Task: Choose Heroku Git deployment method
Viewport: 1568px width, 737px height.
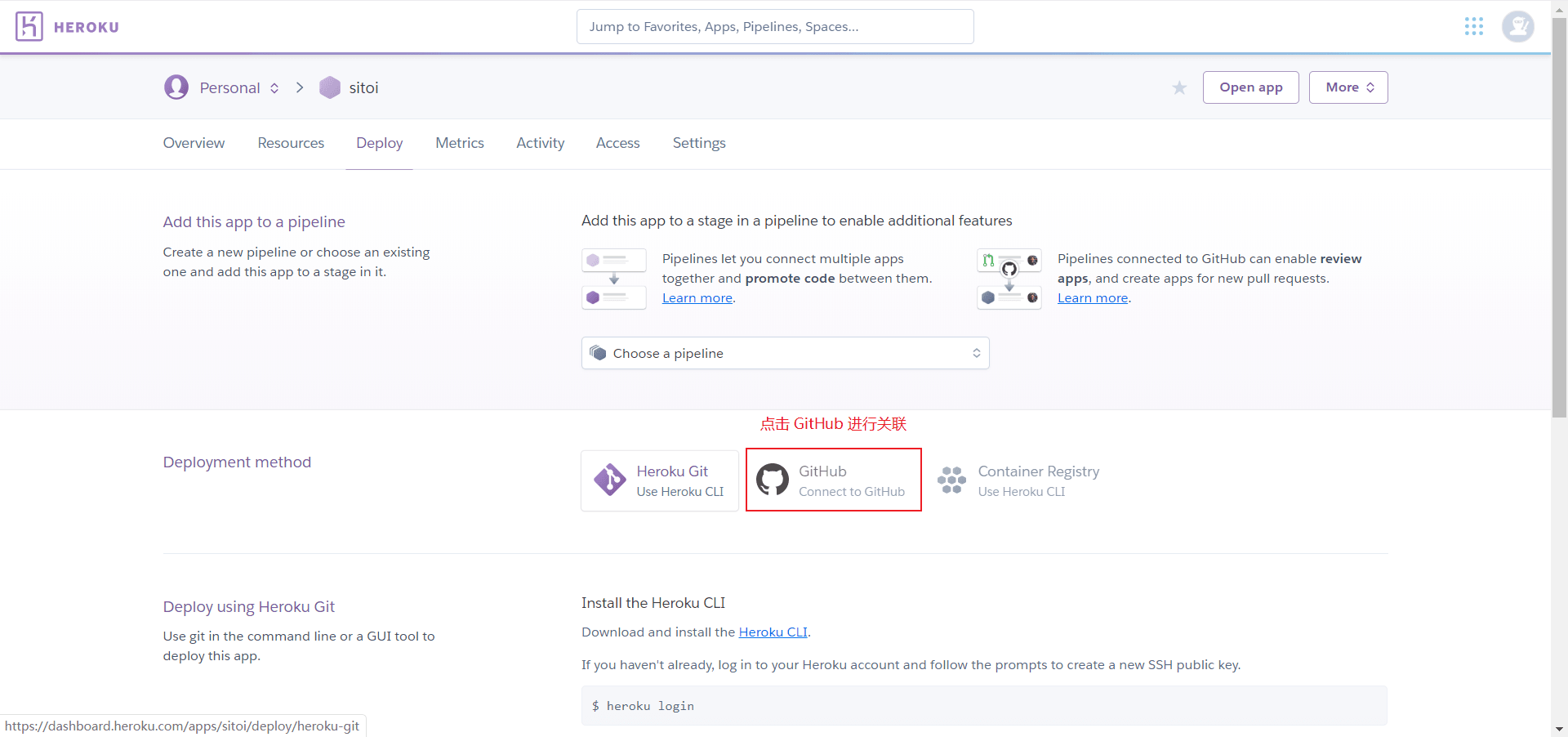Action: 660,480
